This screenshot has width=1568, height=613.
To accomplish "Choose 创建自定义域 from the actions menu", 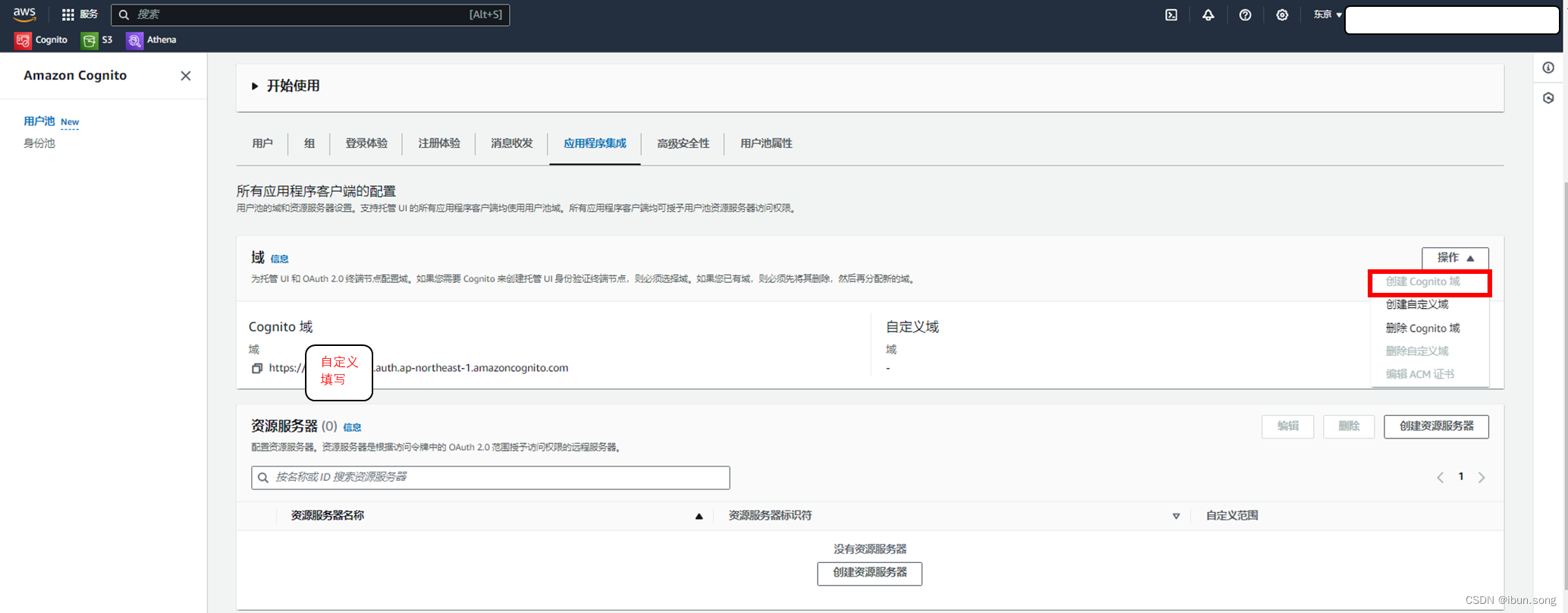I will click(x=1417, y=304).
